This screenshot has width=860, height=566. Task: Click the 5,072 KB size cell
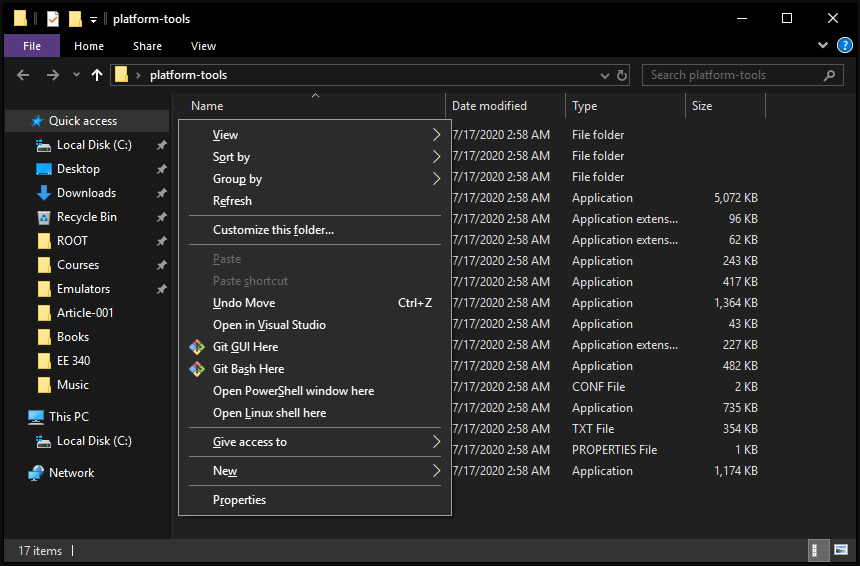[x=735, y=198]
